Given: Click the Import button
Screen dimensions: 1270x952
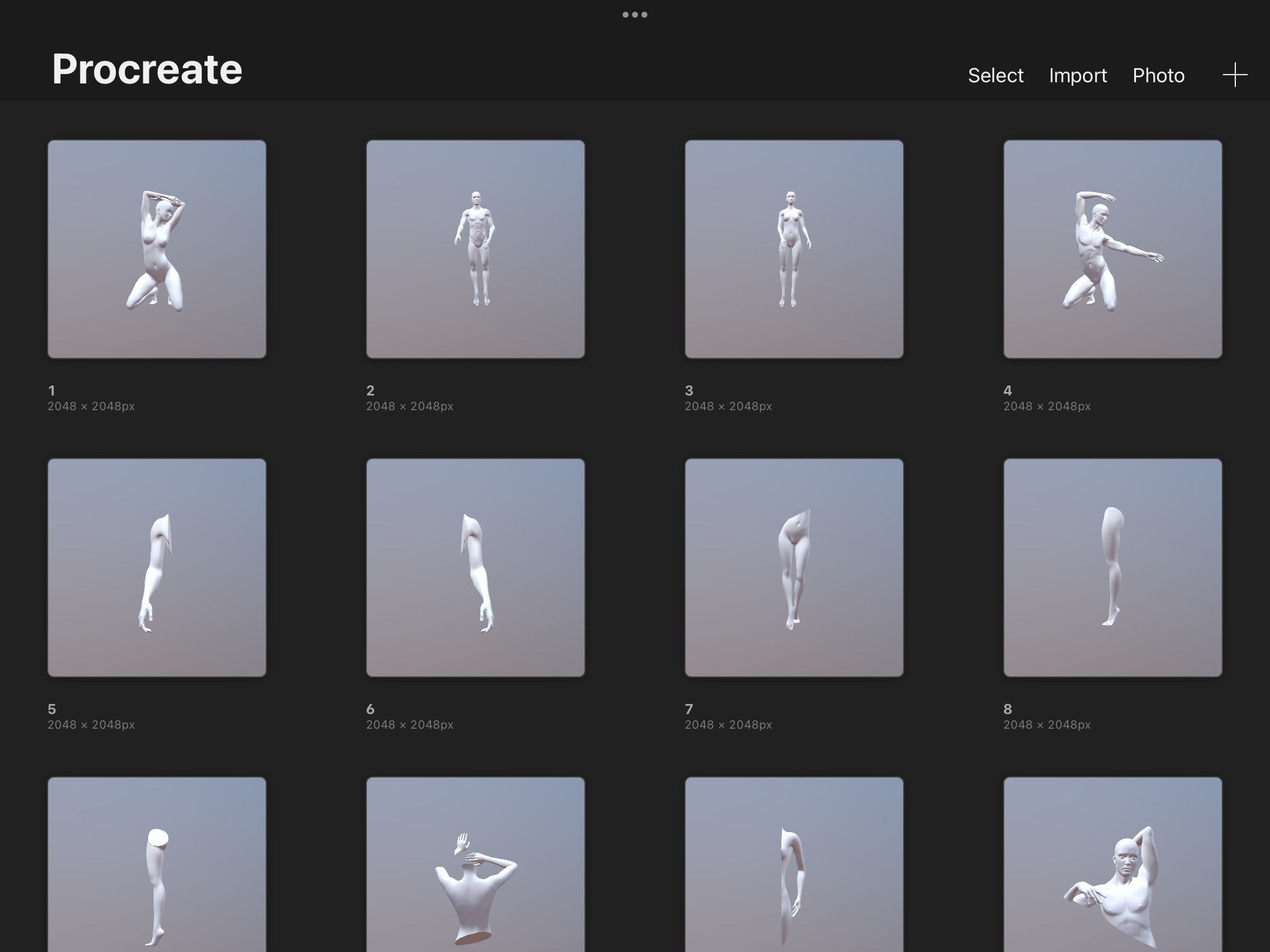Looking at the screenshot, I should (x=1078, y=75).
